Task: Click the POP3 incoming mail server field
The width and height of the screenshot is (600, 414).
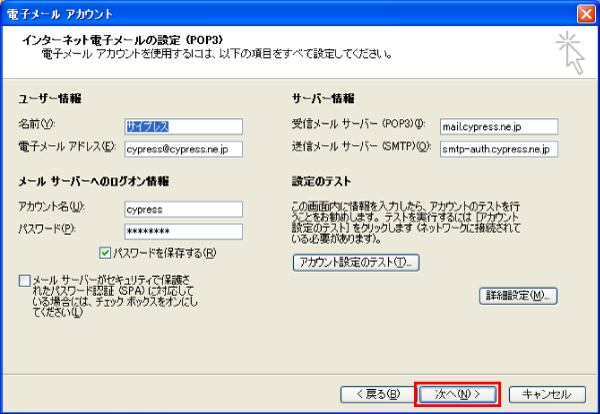Action: pos(499,126)
